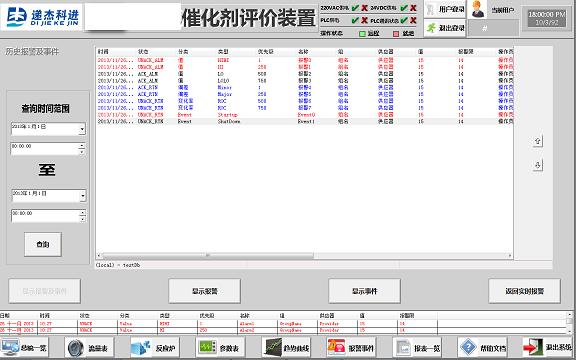Click the 时间 column header in history list

[103, 52]
